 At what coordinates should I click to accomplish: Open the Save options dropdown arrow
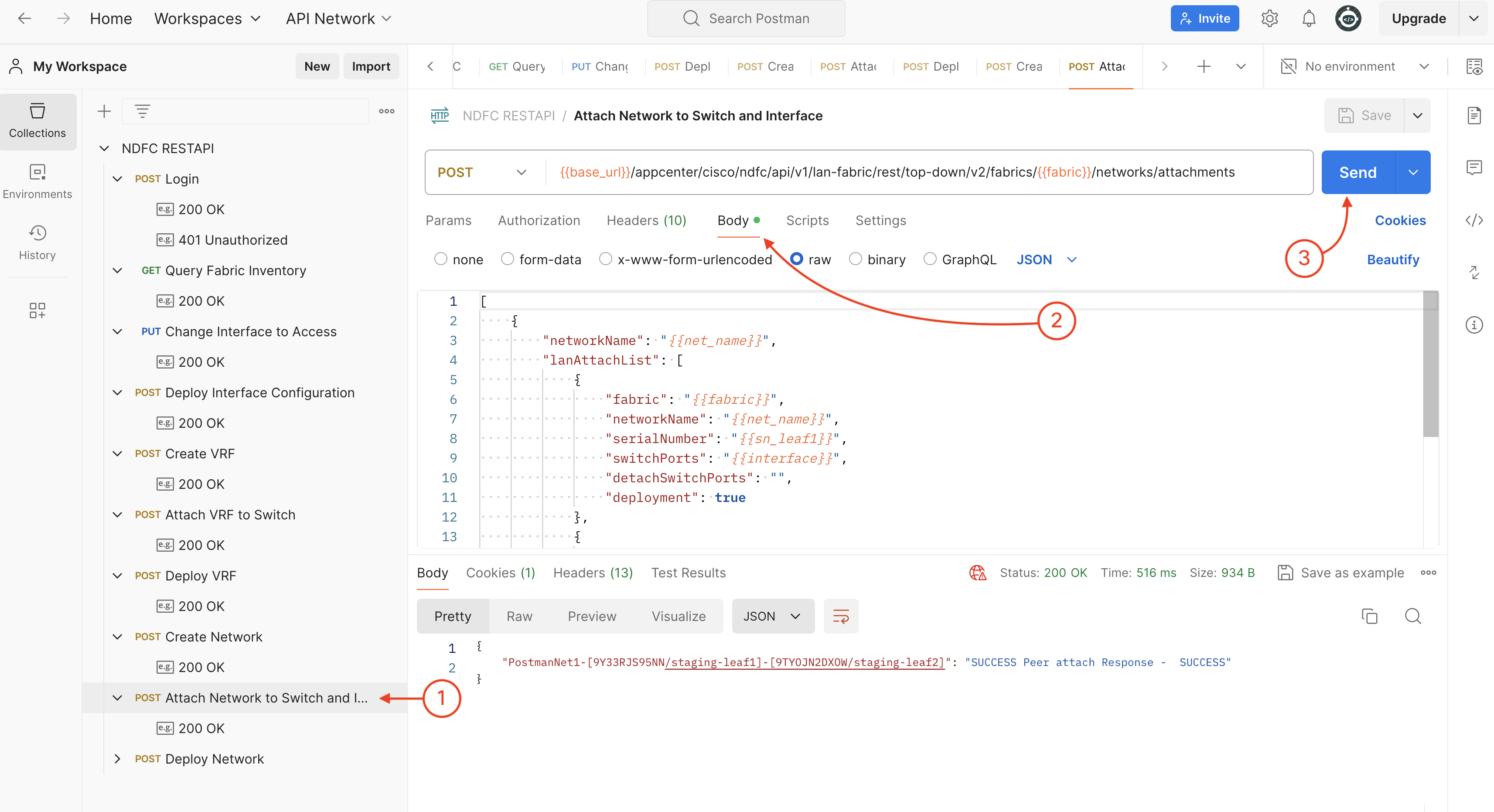click(1417, 116)
